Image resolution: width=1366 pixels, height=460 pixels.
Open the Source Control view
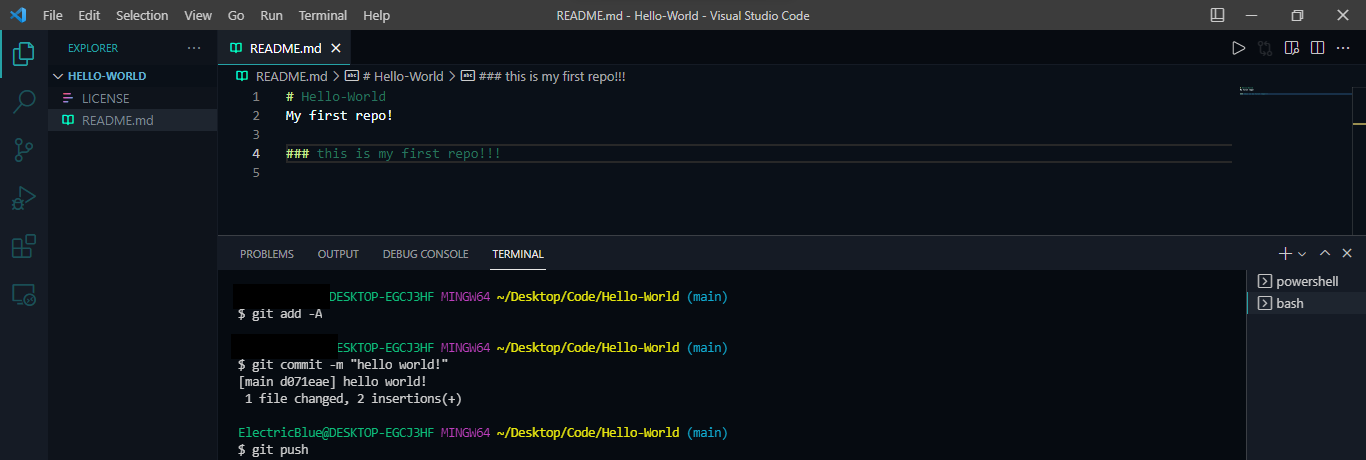pos(23,149)
